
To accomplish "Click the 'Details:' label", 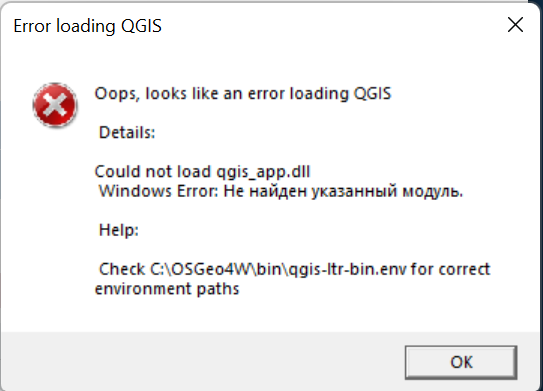I will pyautogui.click(x=127, y=132).
